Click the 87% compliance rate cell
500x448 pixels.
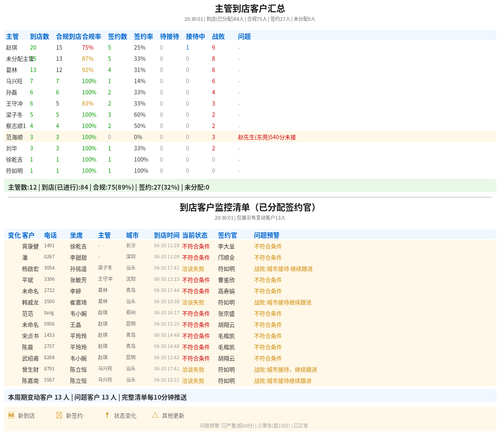88,59
